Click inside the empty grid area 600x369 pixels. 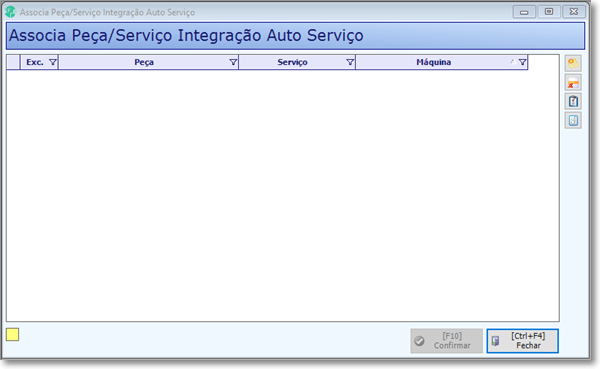[282, 195]
